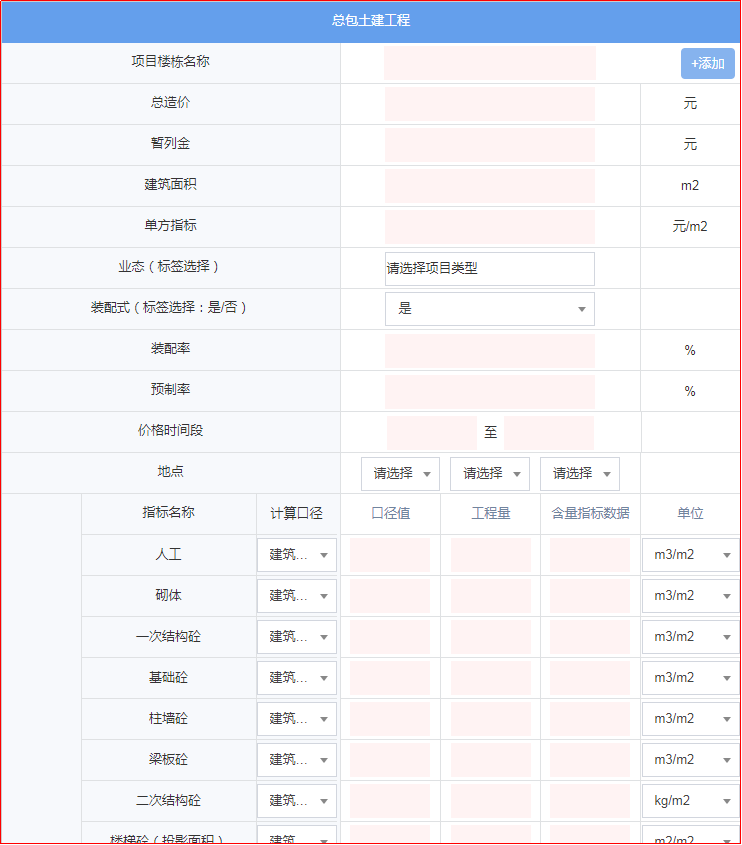Focus the 暂列金 input field
This screenshot has width=742, height=845.
[490, 145]
